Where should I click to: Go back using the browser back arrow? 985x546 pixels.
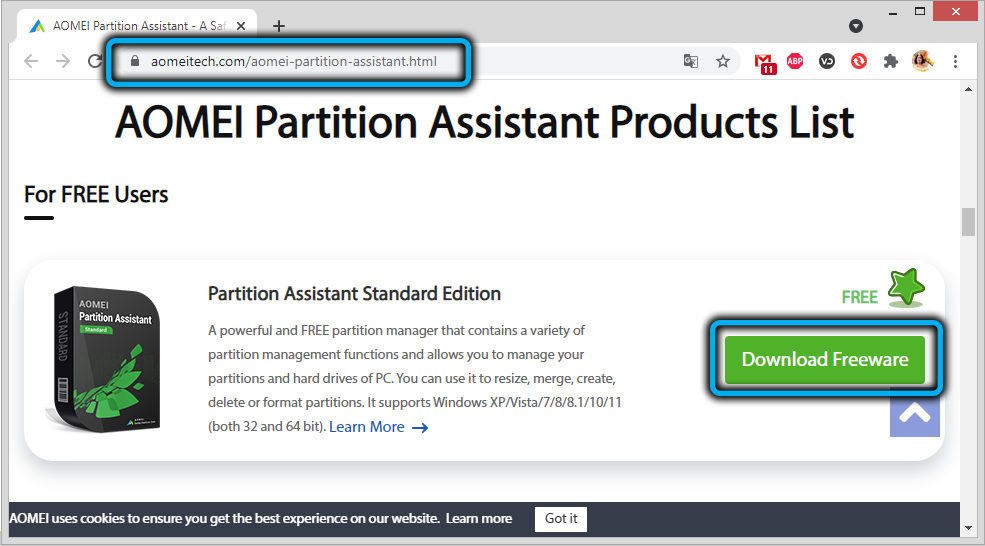[x=31, y=61]
